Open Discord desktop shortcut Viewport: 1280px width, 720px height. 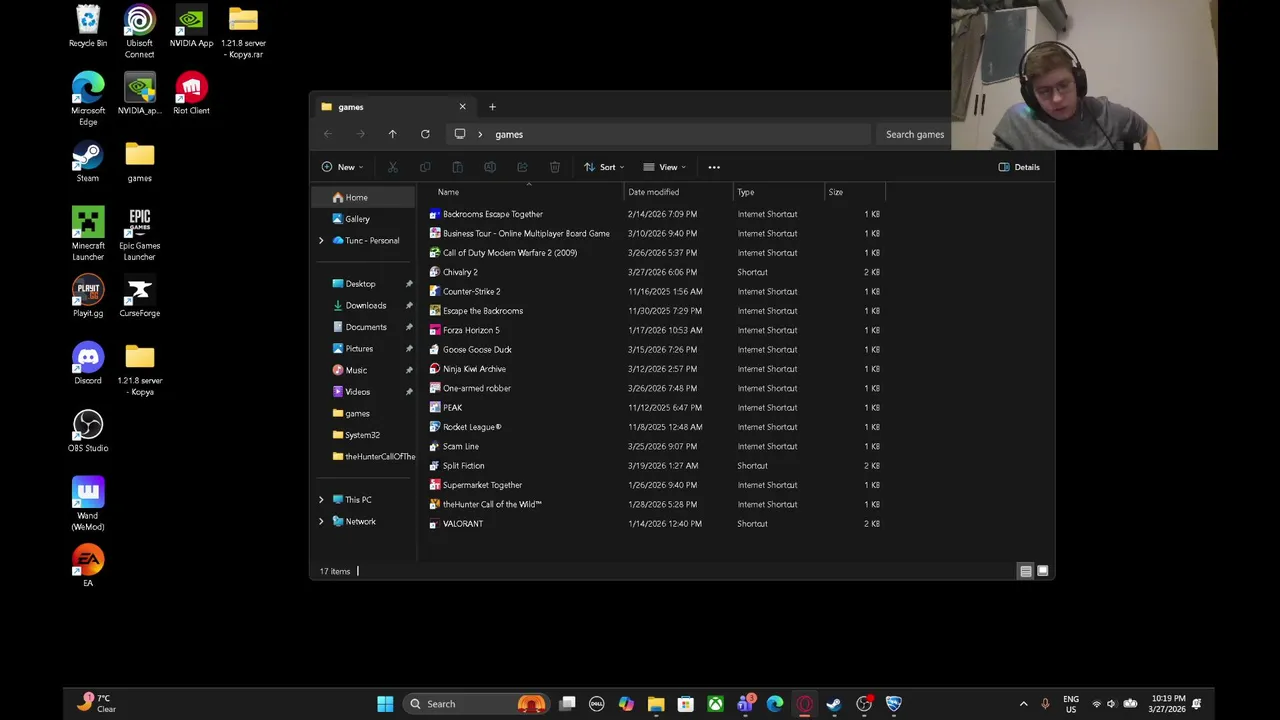click(88, 364)
